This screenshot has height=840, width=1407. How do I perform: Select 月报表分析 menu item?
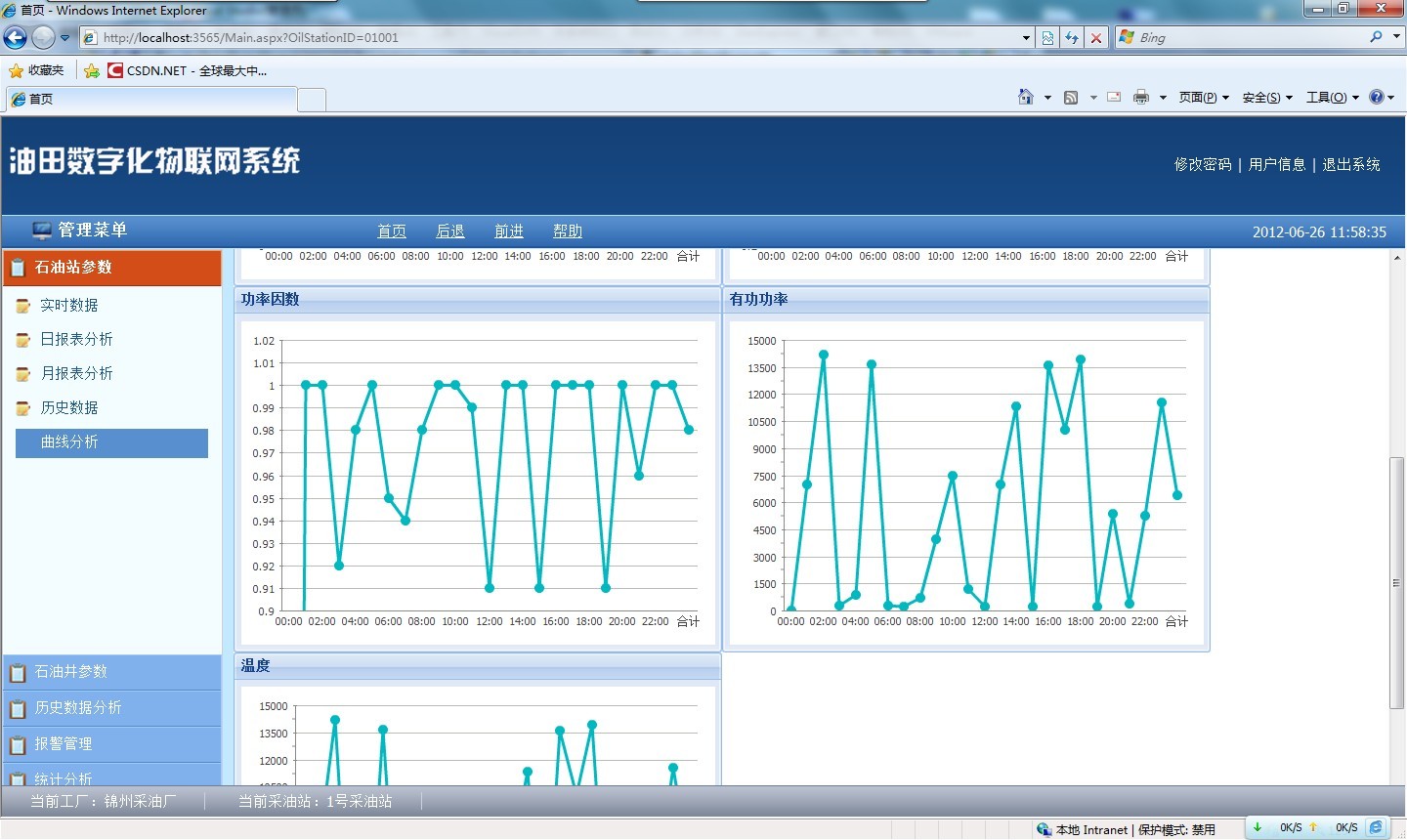[x=76, y=373]
